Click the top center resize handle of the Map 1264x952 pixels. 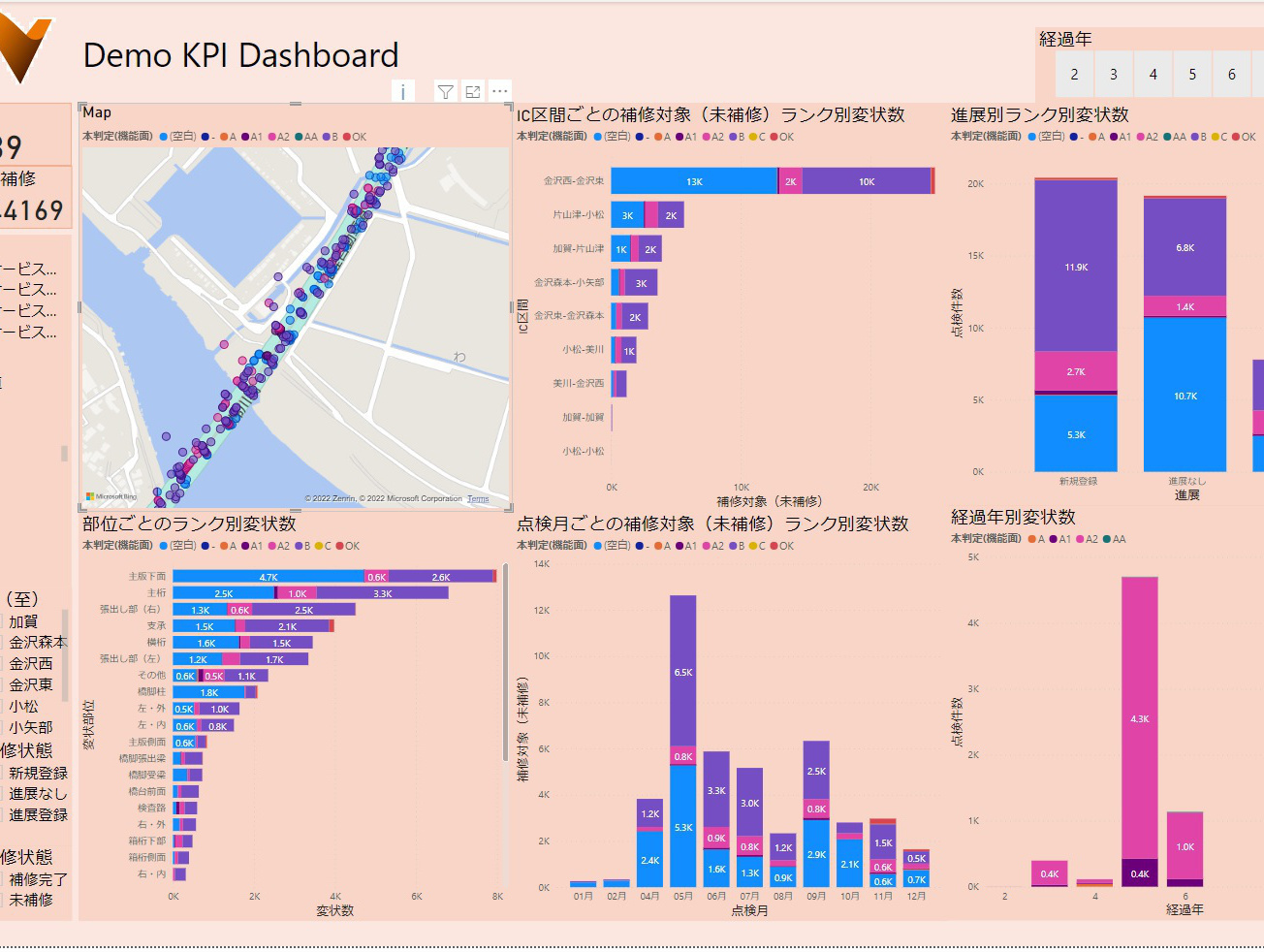(x=296, y=104)
